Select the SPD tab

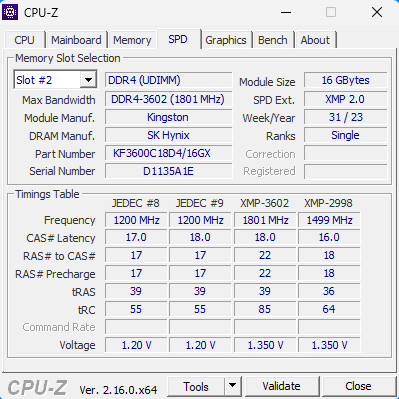click(178, 39)
